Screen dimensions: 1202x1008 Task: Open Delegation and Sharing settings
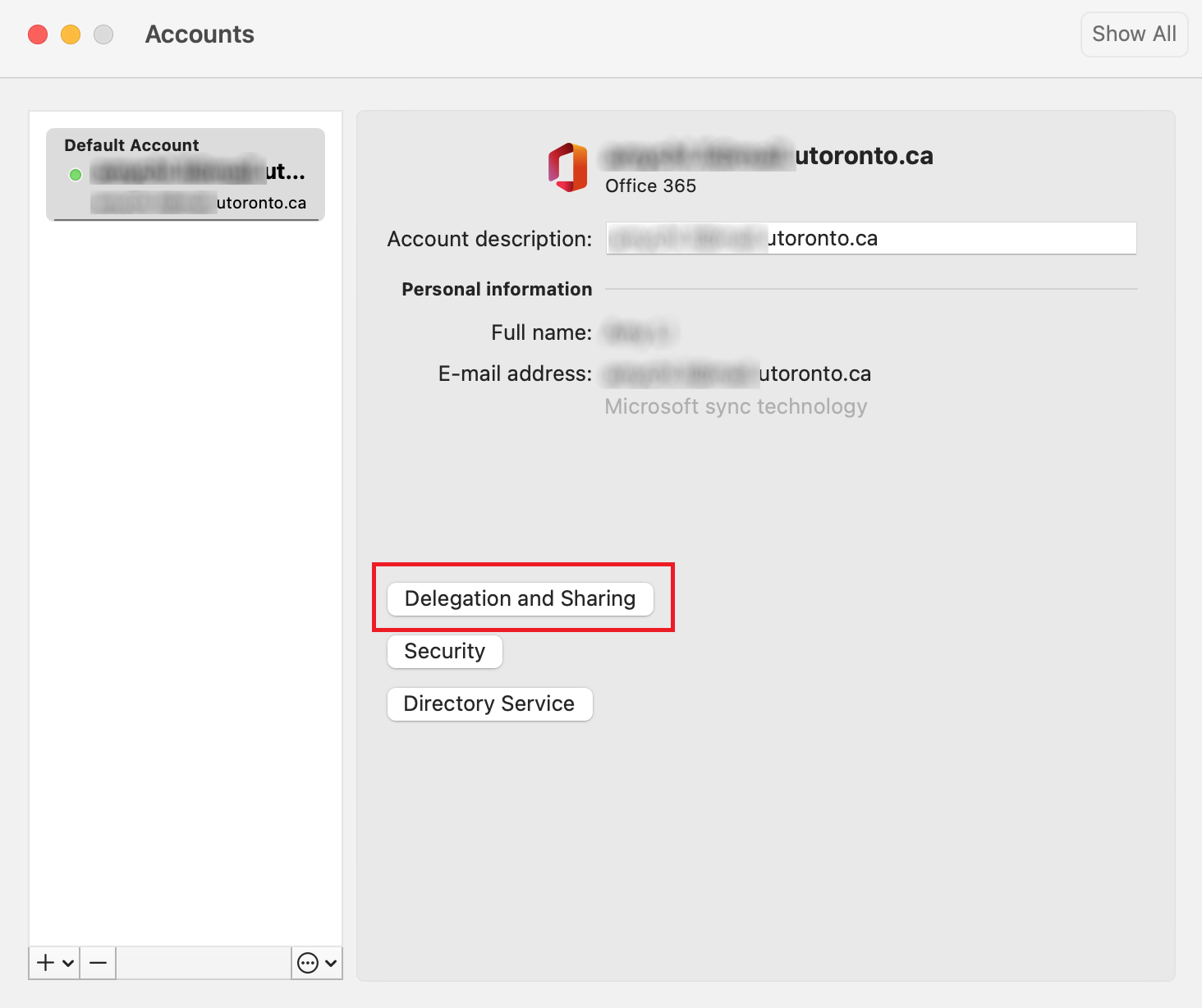[x=520, y=598]
